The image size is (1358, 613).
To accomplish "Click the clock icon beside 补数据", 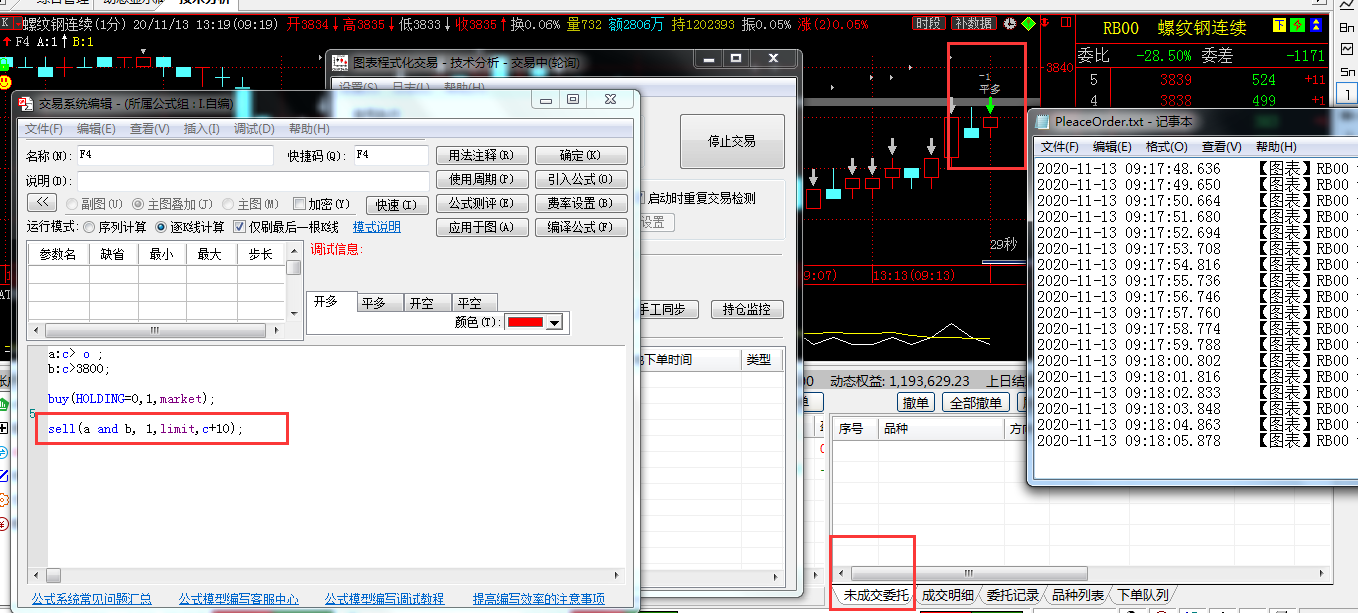I will point(1010,23).
